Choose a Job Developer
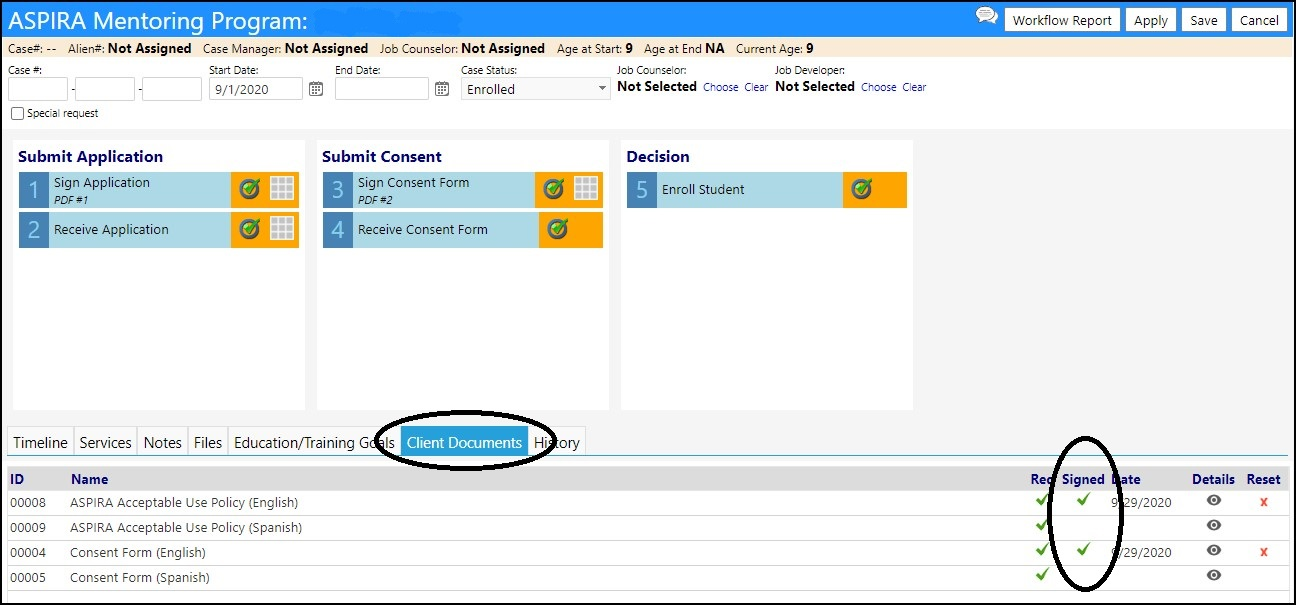This screenshot has width=1296, height=605. coord(878,87)
